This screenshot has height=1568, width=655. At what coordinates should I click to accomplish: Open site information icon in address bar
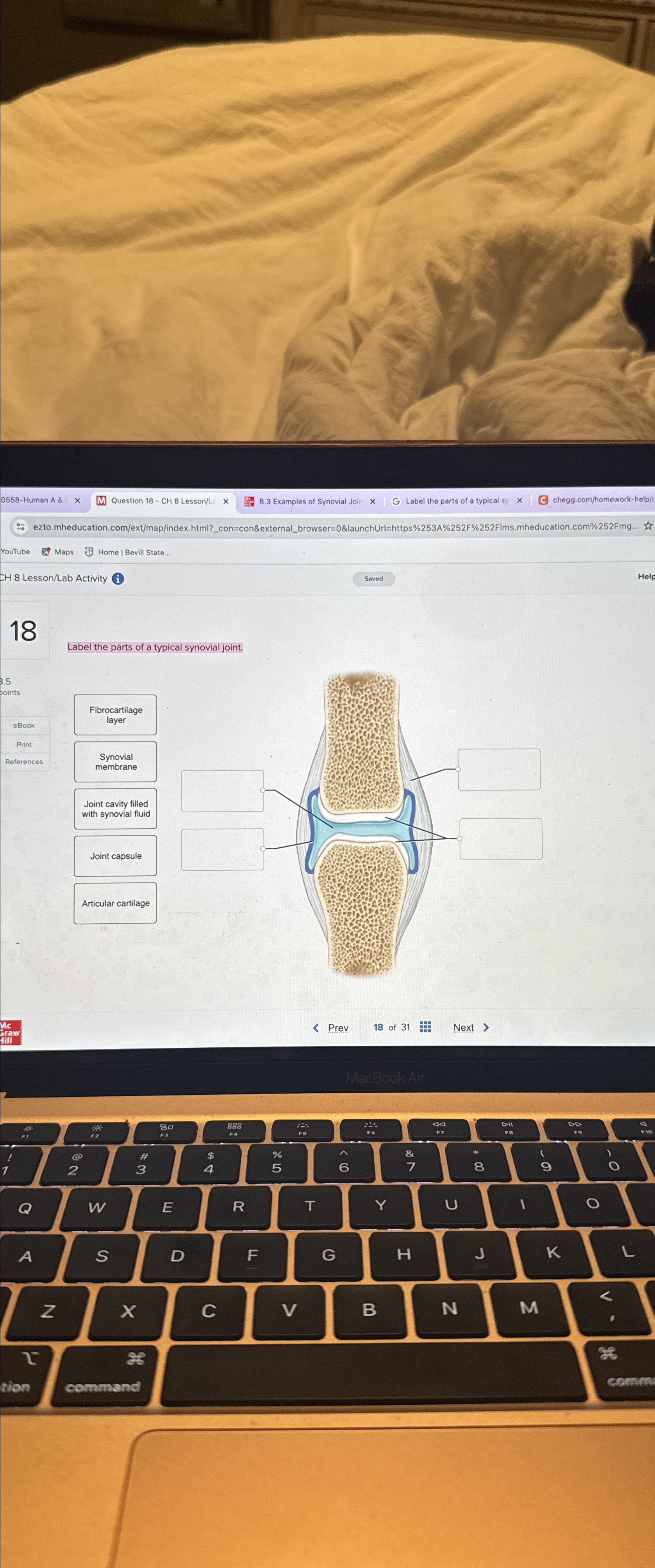pos(20,527)
